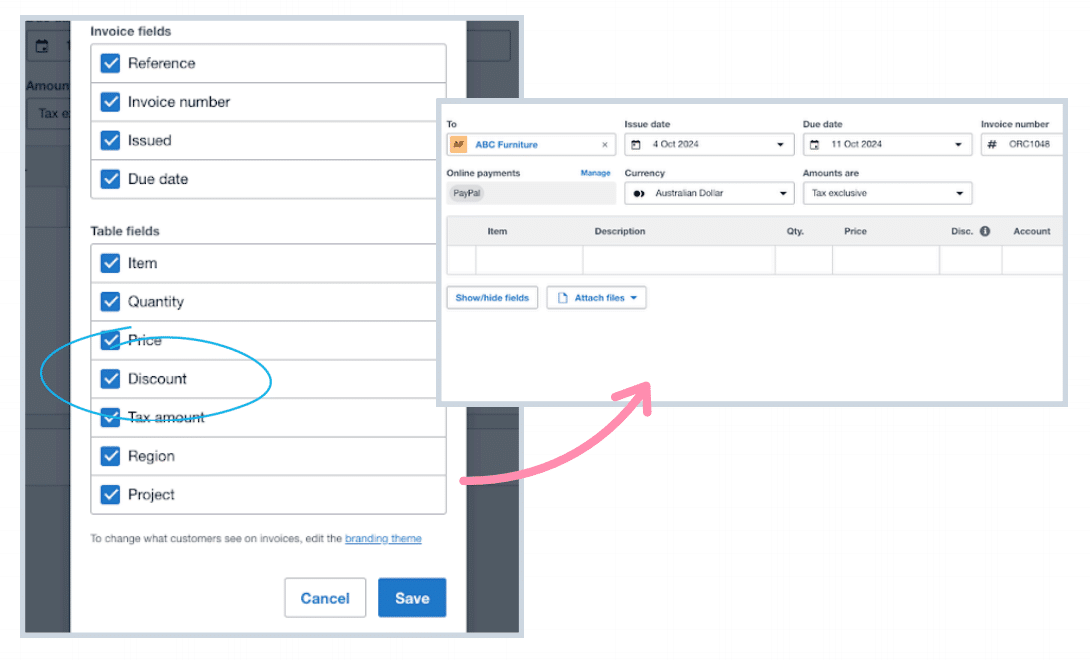The height and width of the screenshot is (660, 1090).
Task: Click the empty Description cell
Action: [x=678, y=260]
